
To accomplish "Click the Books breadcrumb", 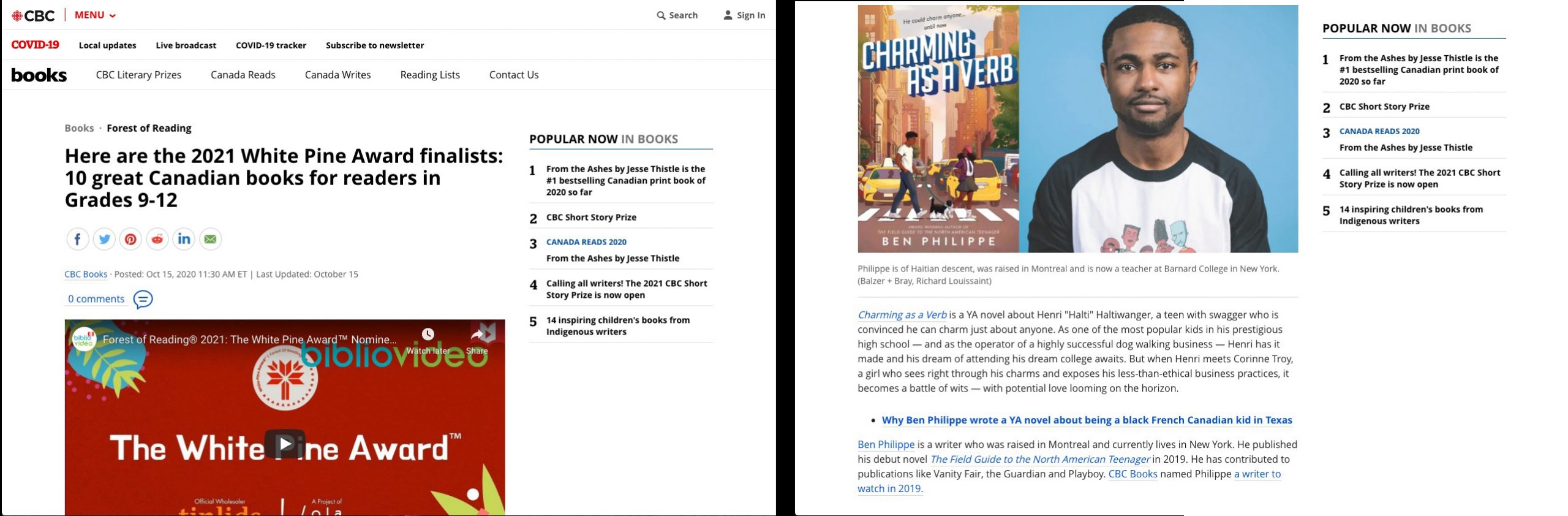I will (79, 128).
